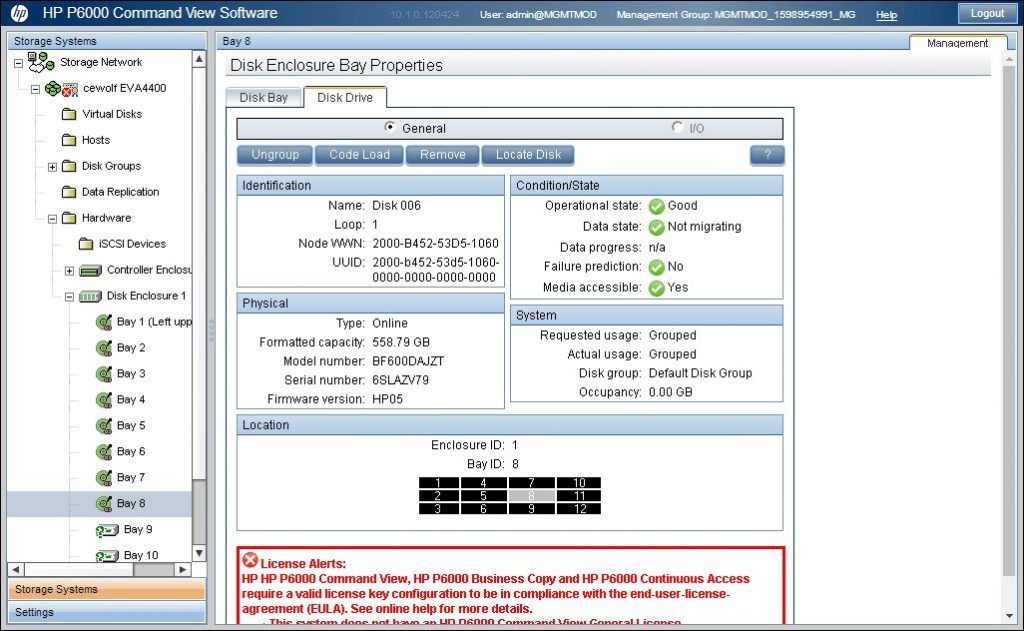This screenshot has width=1024, height=631.
Task: Select the Bay 2 disk icon
Action: (x=104, y=348)
